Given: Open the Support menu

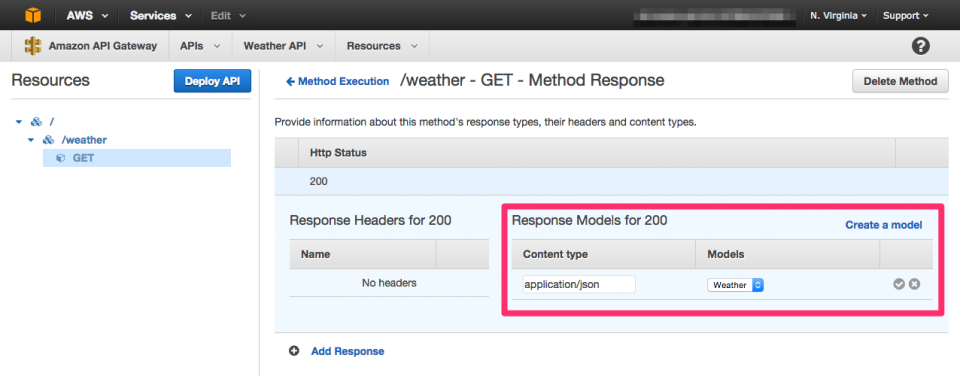Looking at the screenshot, I should 906,15.
